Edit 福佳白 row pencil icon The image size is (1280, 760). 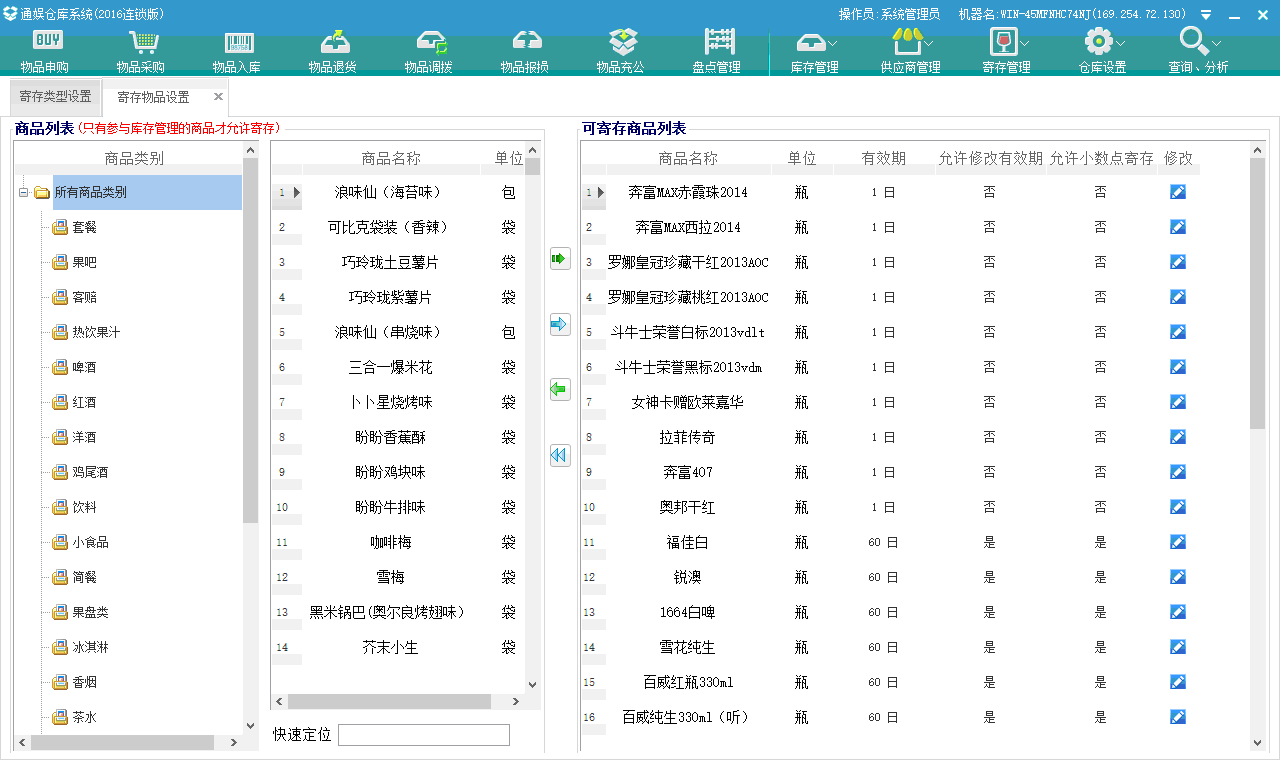(1178, 542)
